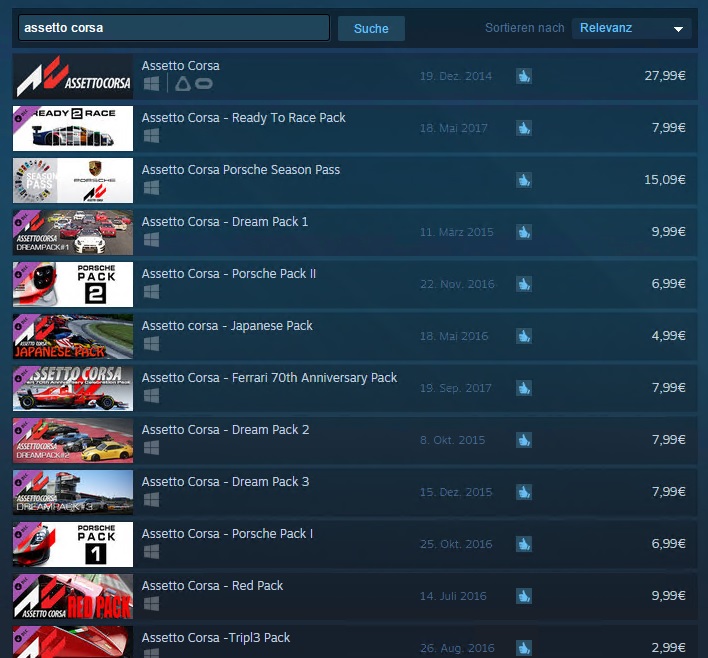Click the Japanese Pack thumbnail

73,336
